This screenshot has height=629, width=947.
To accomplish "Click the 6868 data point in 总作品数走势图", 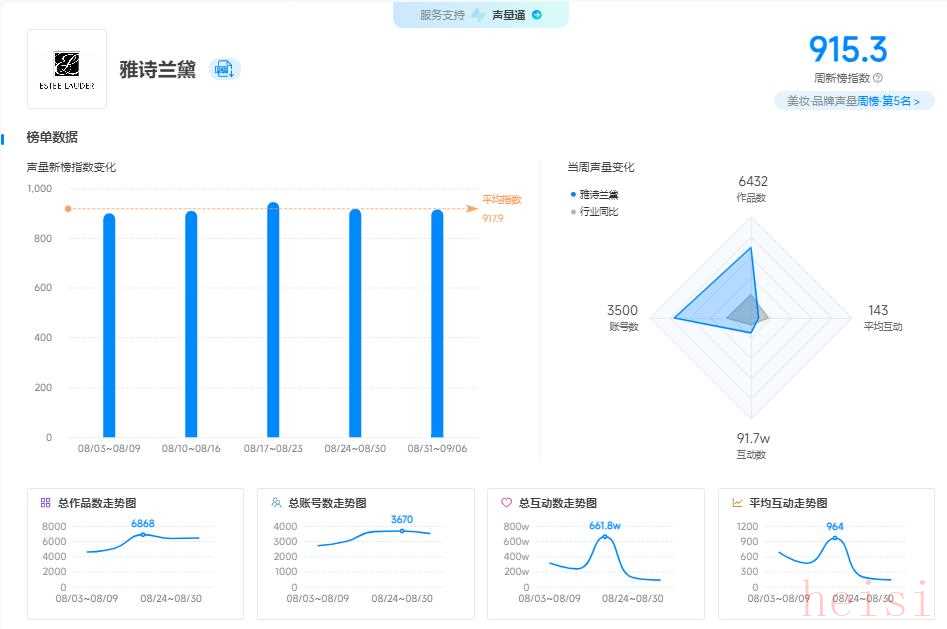I will [143, 535].
